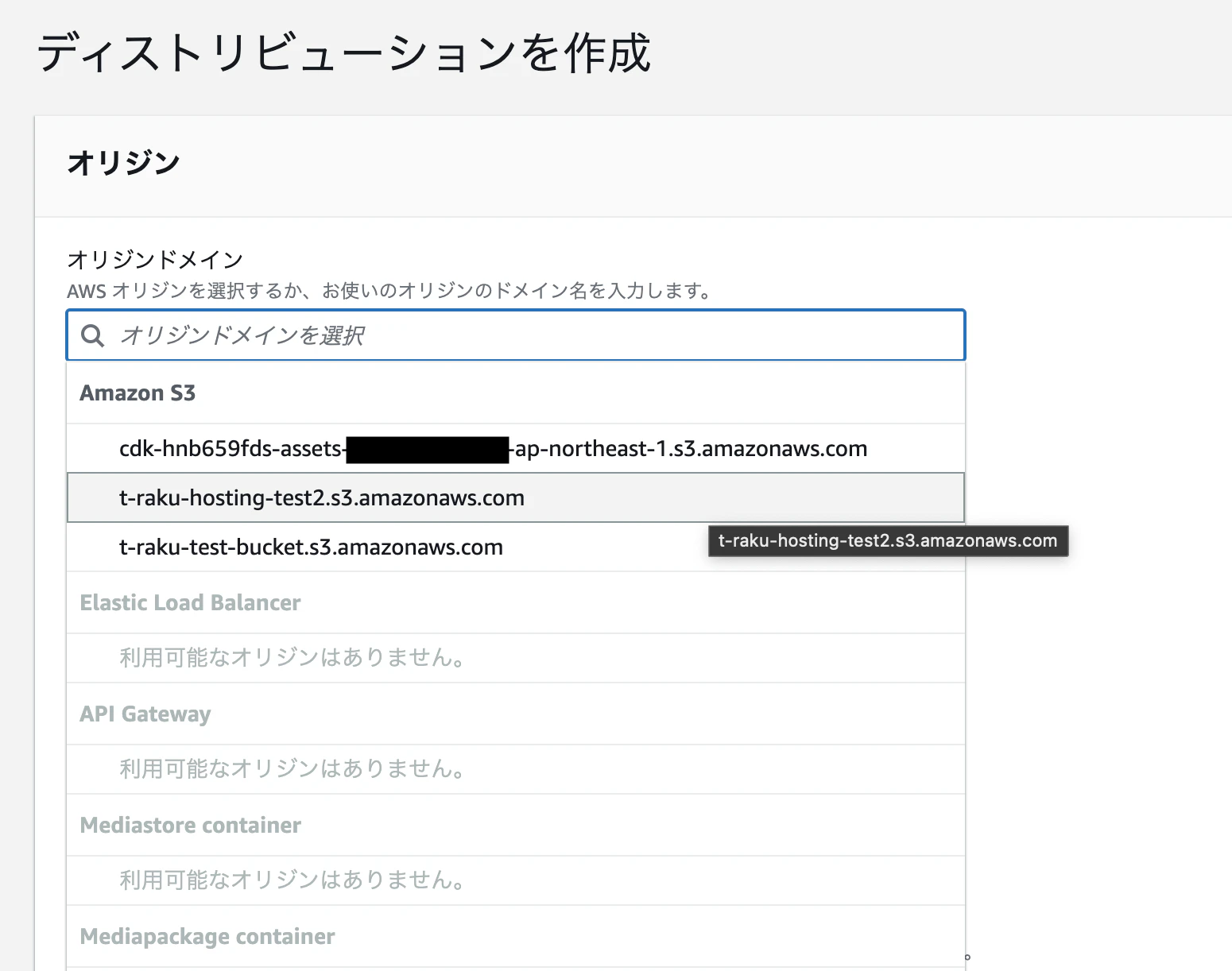Click the search magnifier icon in origin field
Viewport: 1232px width, 971px height.
(93, 335)
